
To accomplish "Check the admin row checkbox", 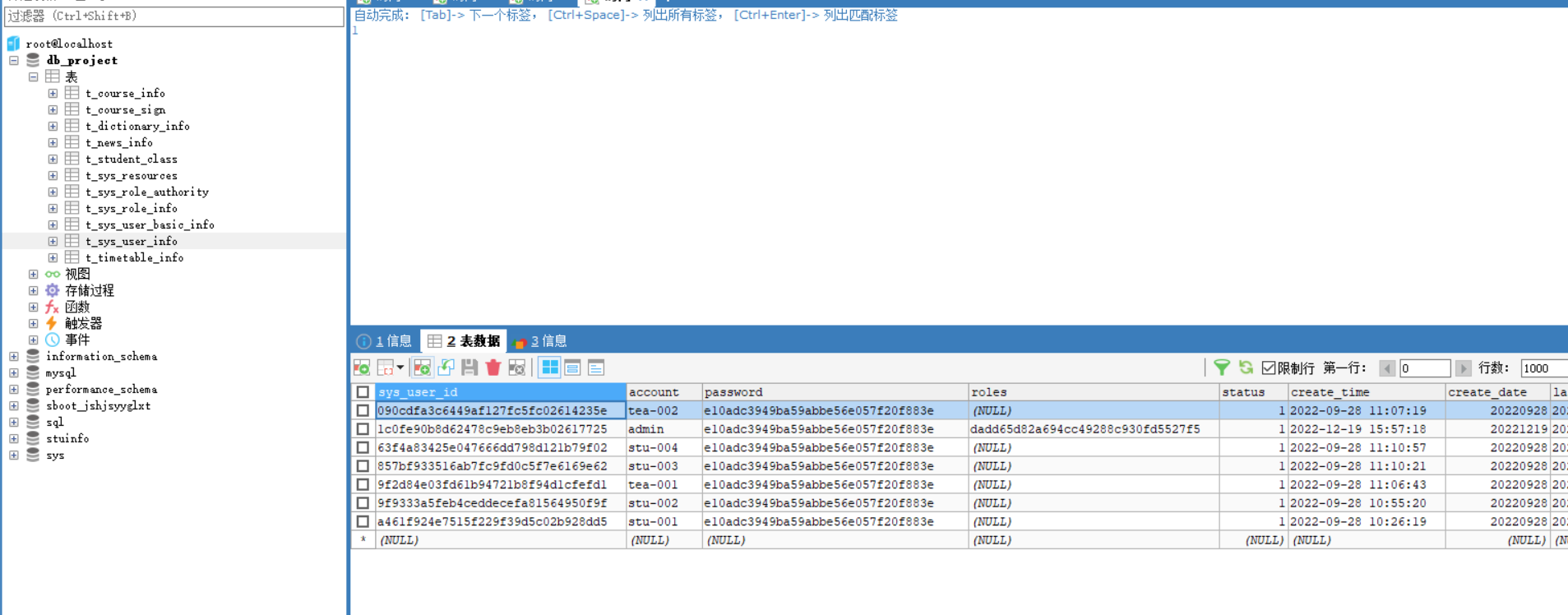I will click(x=363, y=429).
